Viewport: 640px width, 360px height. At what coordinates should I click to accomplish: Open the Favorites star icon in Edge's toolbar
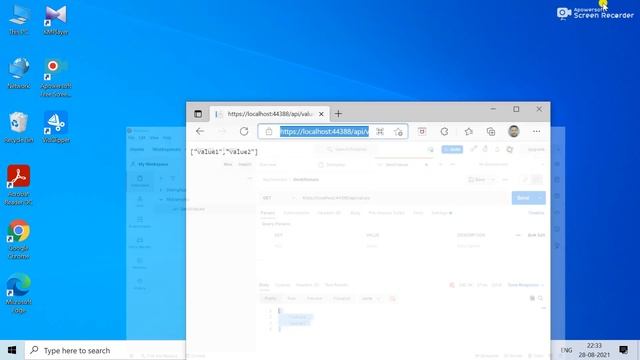[x=468, y=131]
